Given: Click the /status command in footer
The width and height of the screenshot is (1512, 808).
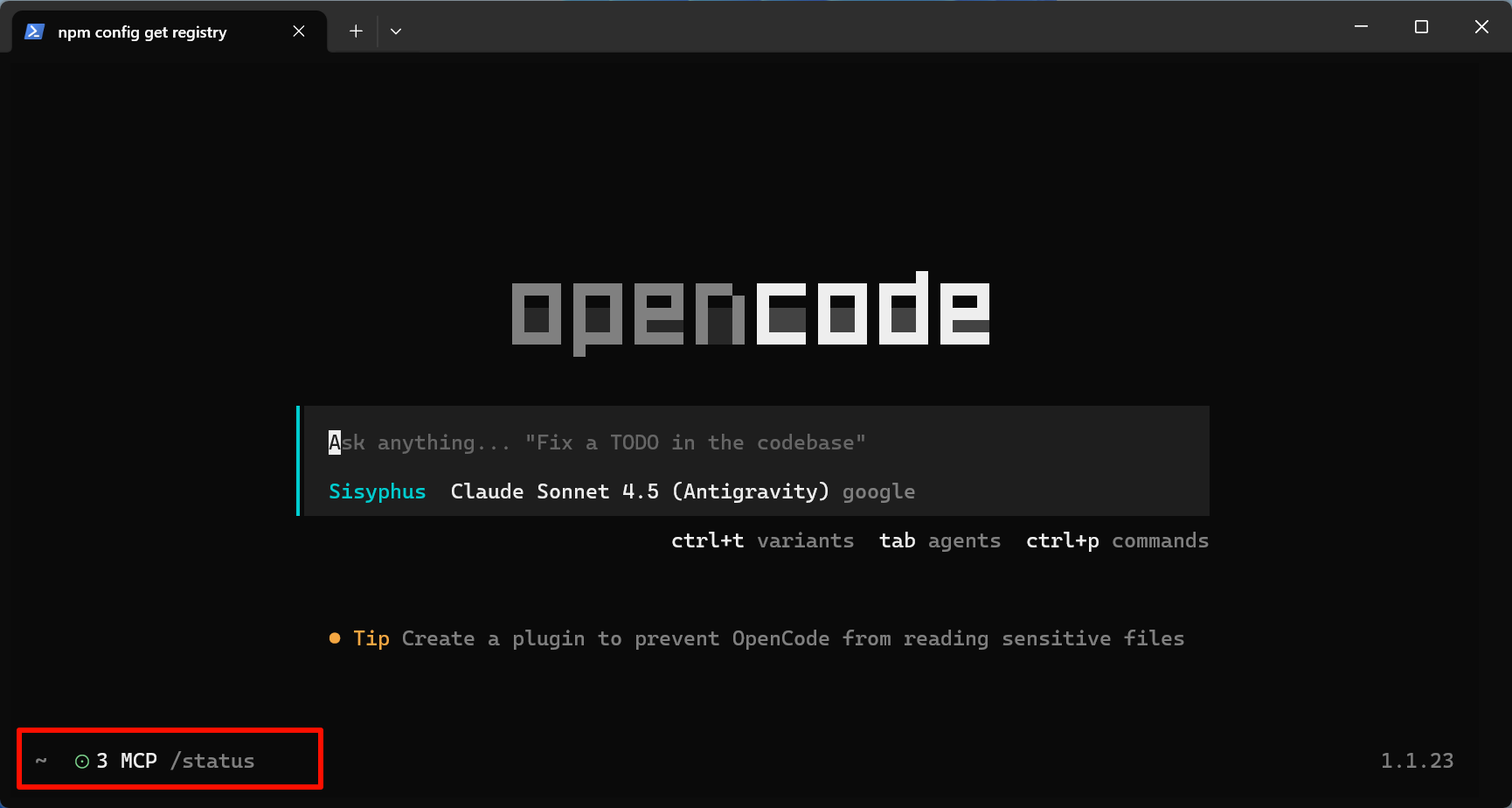Looking at the screenshot, I should (x=212, y=761).
